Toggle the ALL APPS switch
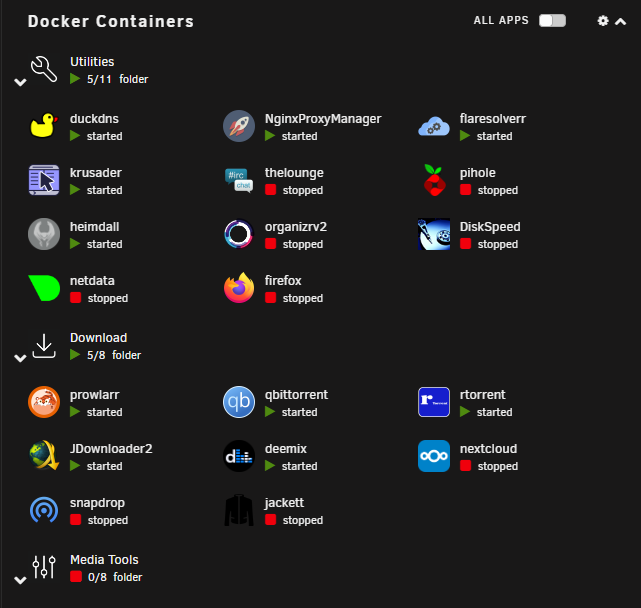641x608 pixels. [552, 20]
